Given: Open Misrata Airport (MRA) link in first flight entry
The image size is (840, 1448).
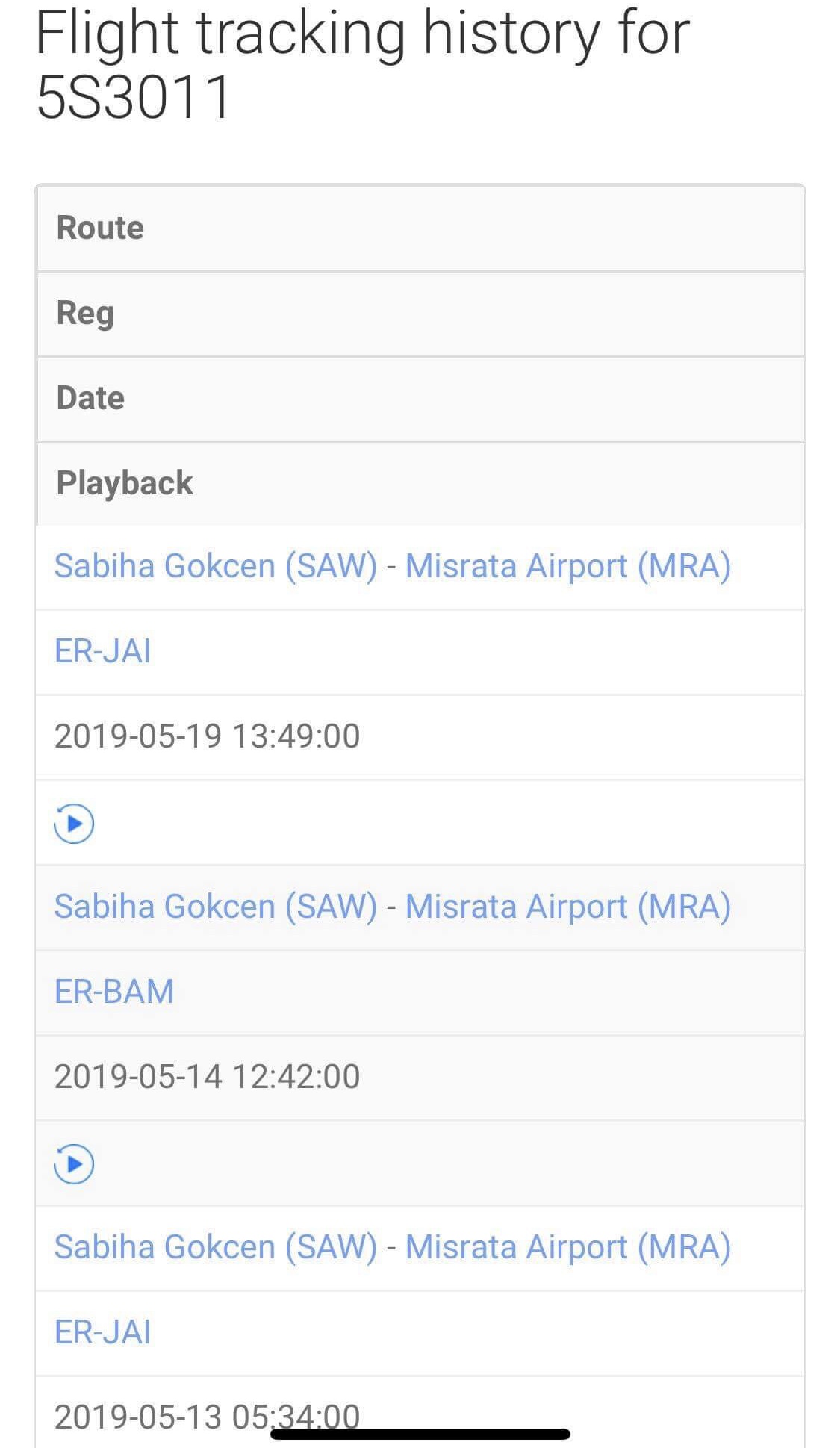Looking at the screenshot, I should 567,566.
